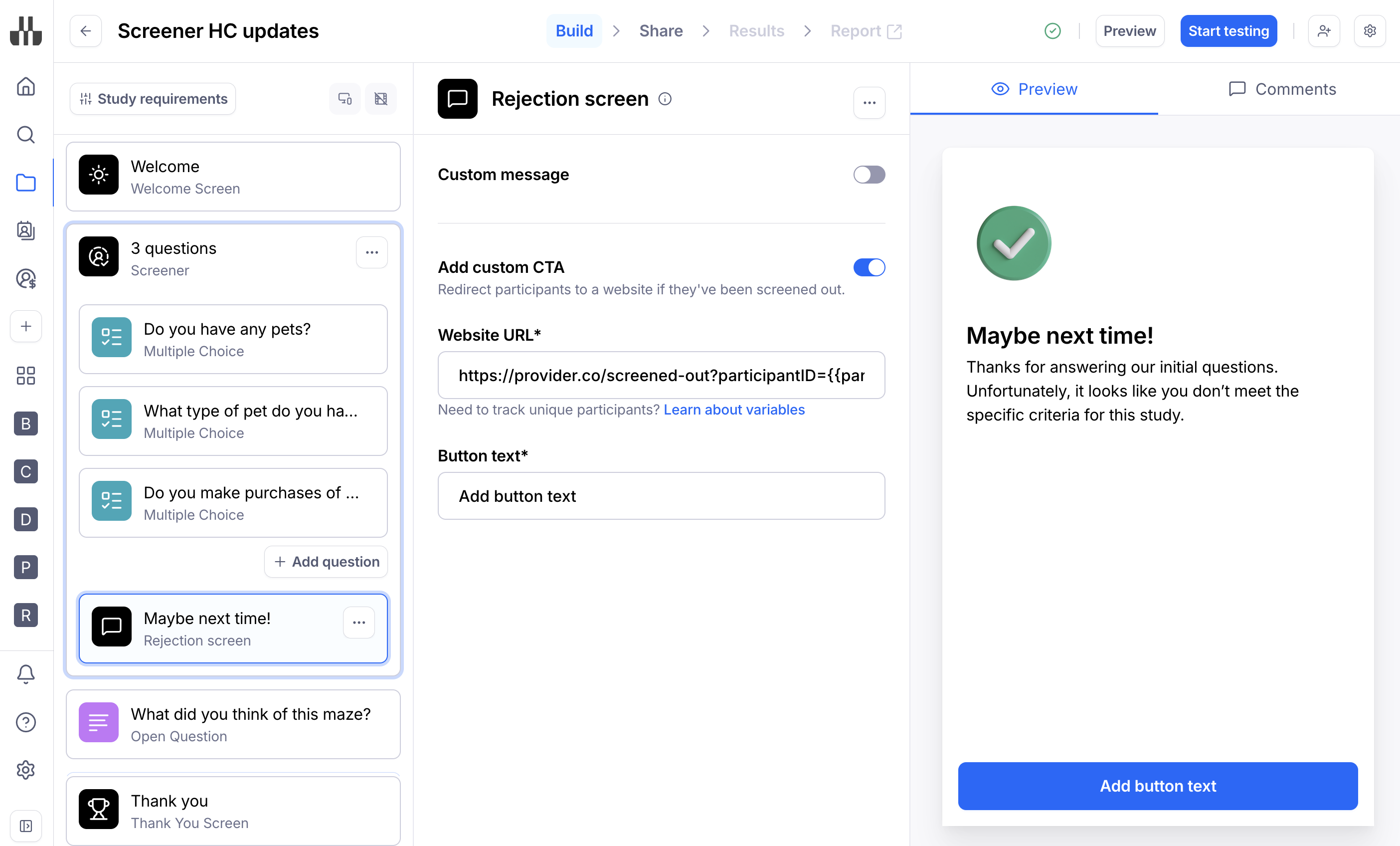Image resolution: width=1400 pixels, height=846 pixels.
Task: Open the notifications bell
Action: pos(25,674)
